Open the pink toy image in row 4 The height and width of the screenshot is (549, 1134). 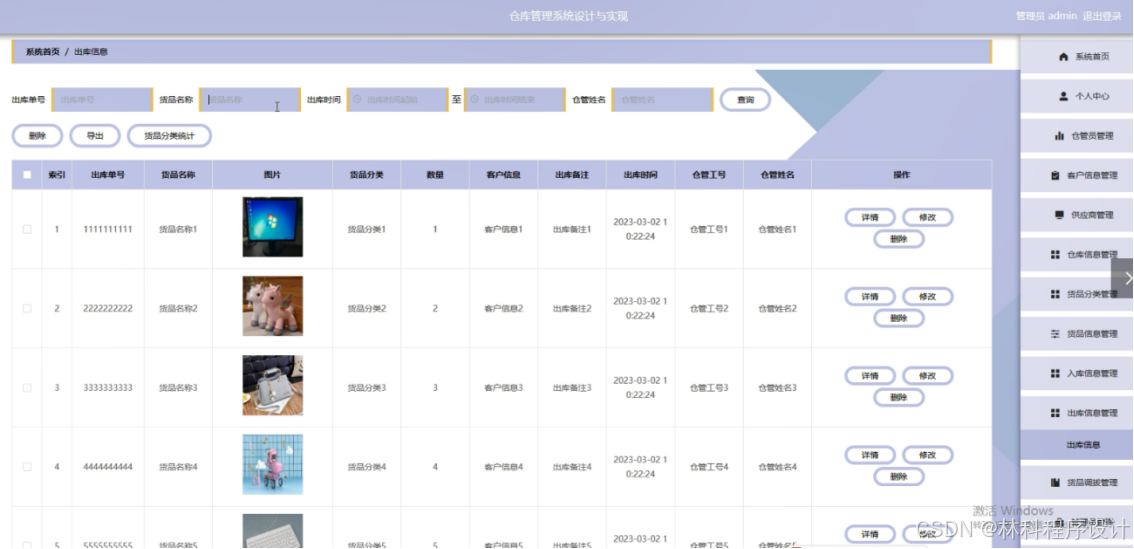[x=273, y=464]
